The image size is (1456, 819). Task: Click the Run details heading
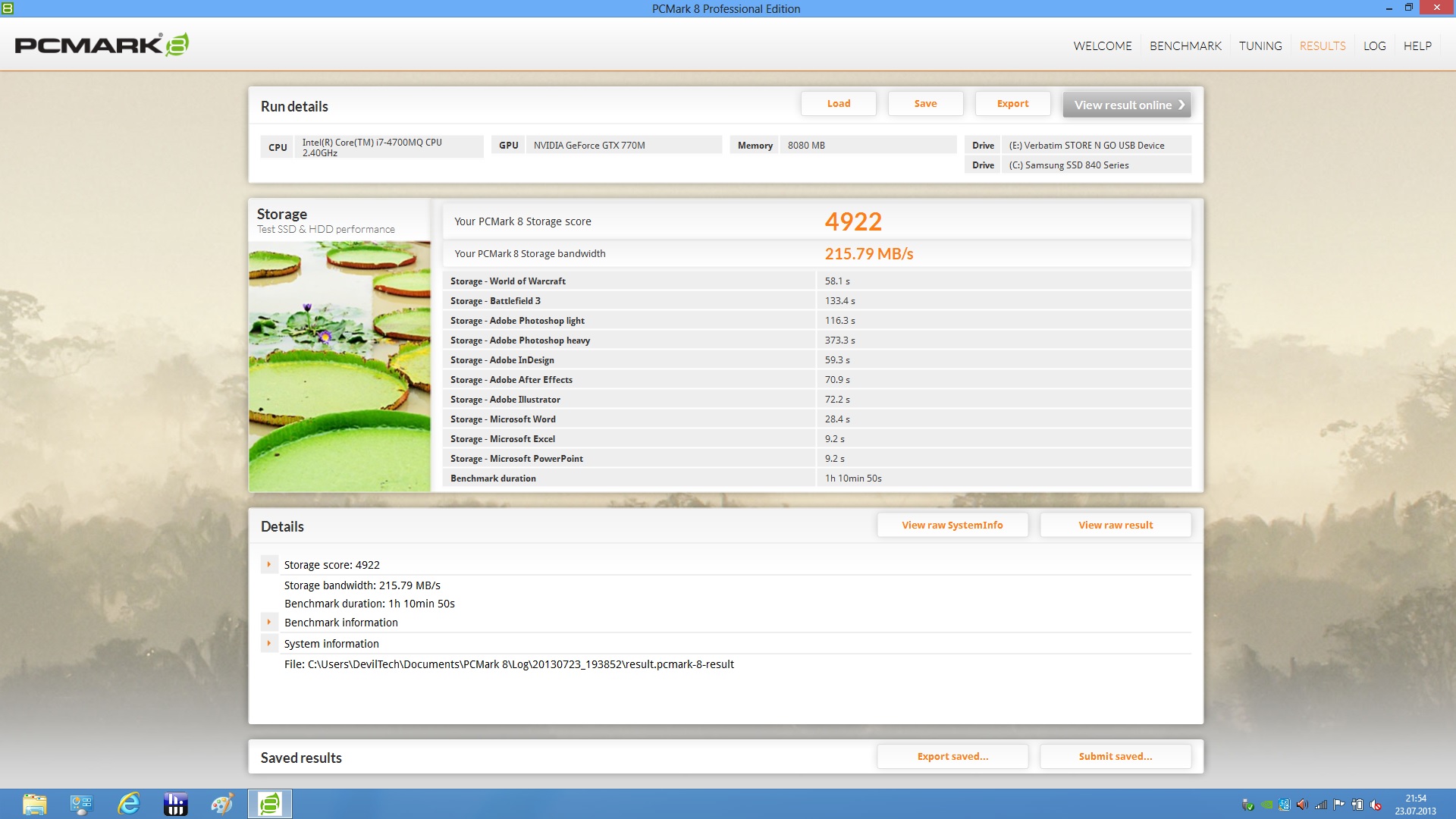tap(294, 107)
